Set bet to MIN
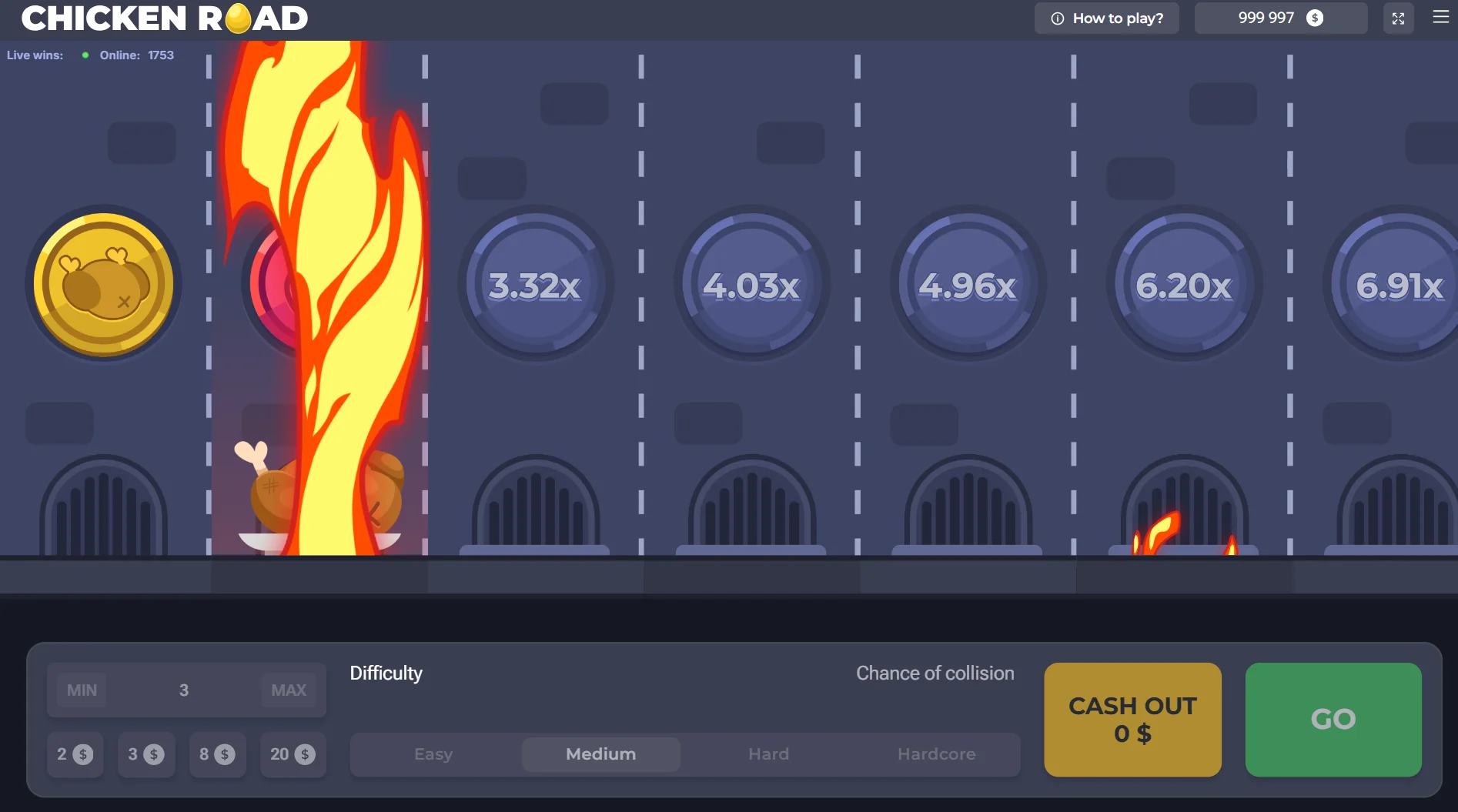This screenshot has width=1458, height=812. coord(82,690)
